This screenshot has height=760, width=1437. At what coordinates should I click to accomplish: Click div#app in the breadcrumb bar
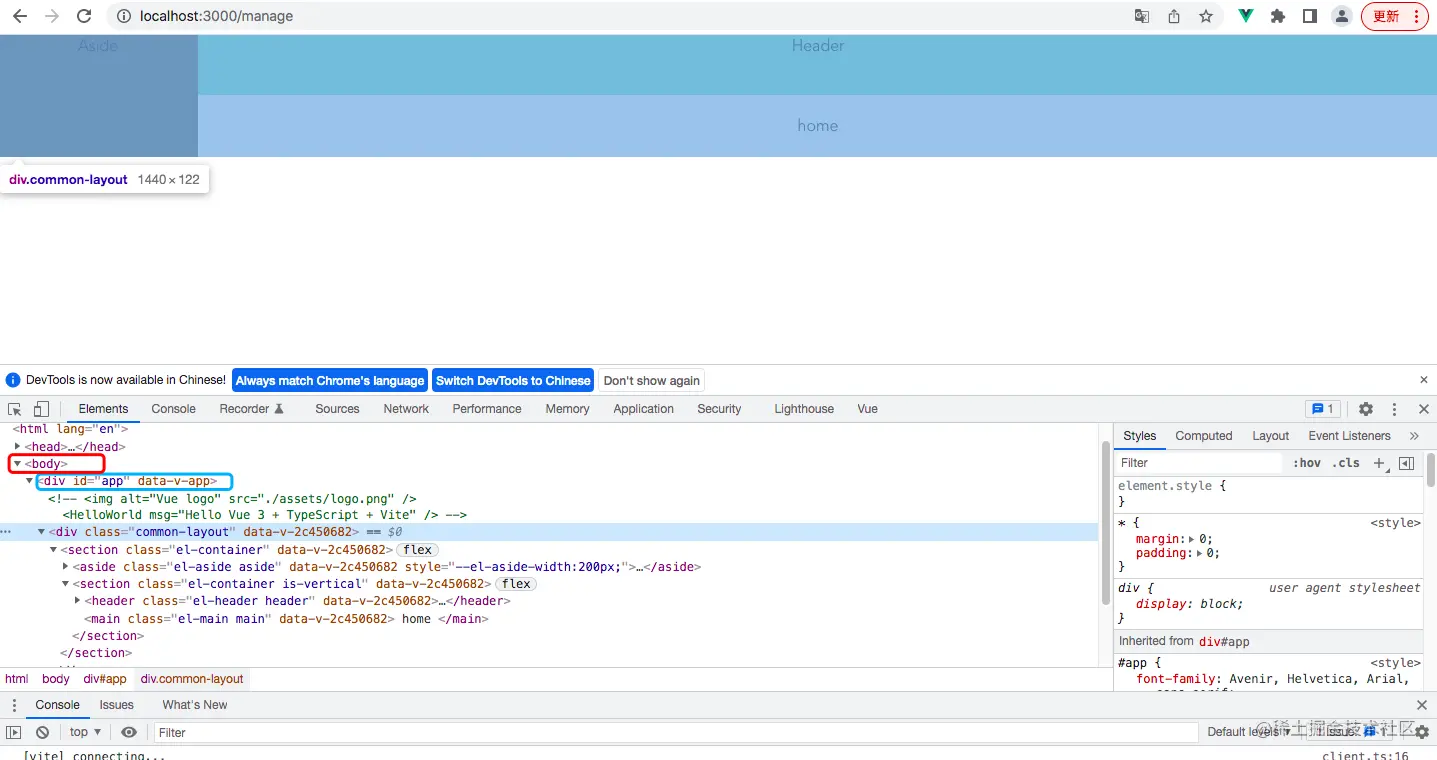pos(105,679)
